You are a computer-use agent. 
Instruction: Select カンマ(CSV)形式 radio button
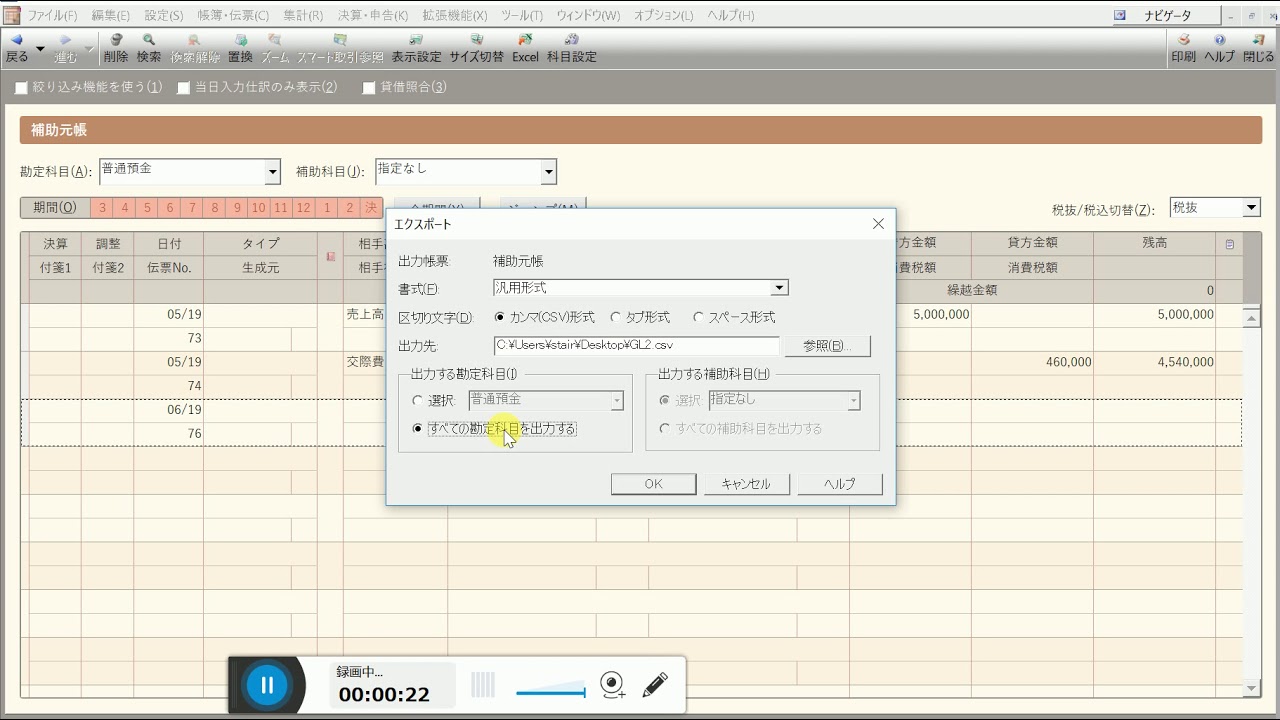(x=500, y=317)
